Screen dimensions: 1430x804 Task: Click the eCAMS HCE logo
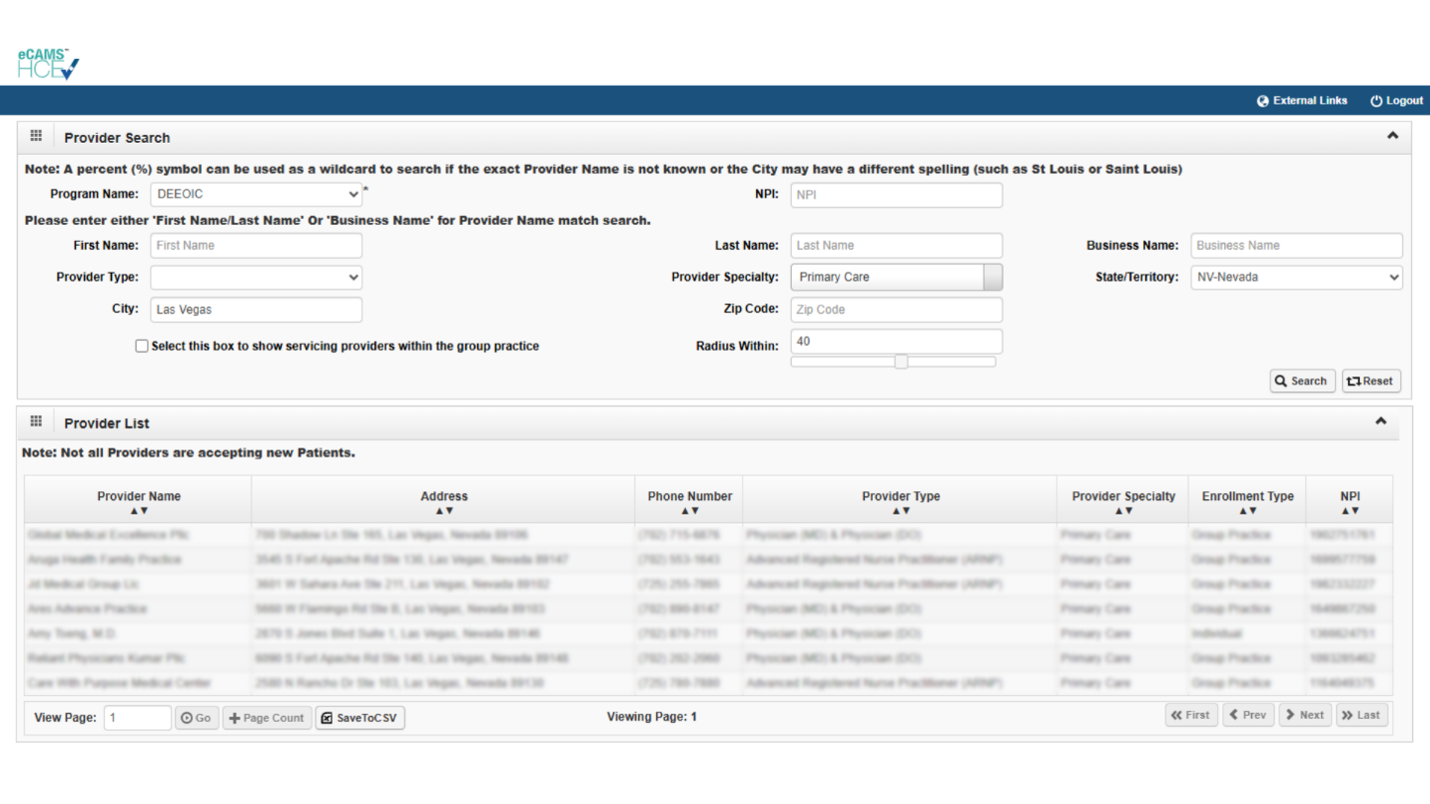click(47, 64)
